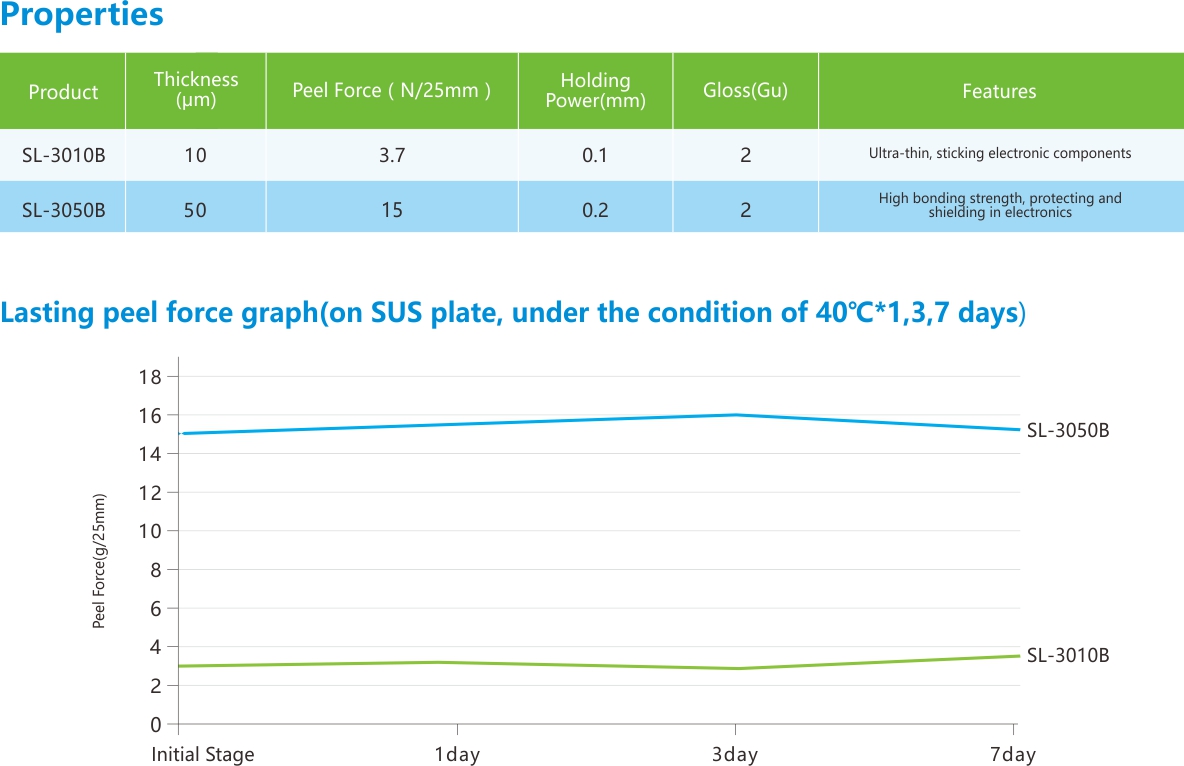
Task: Click the Features column header
Action: (999, 92)
